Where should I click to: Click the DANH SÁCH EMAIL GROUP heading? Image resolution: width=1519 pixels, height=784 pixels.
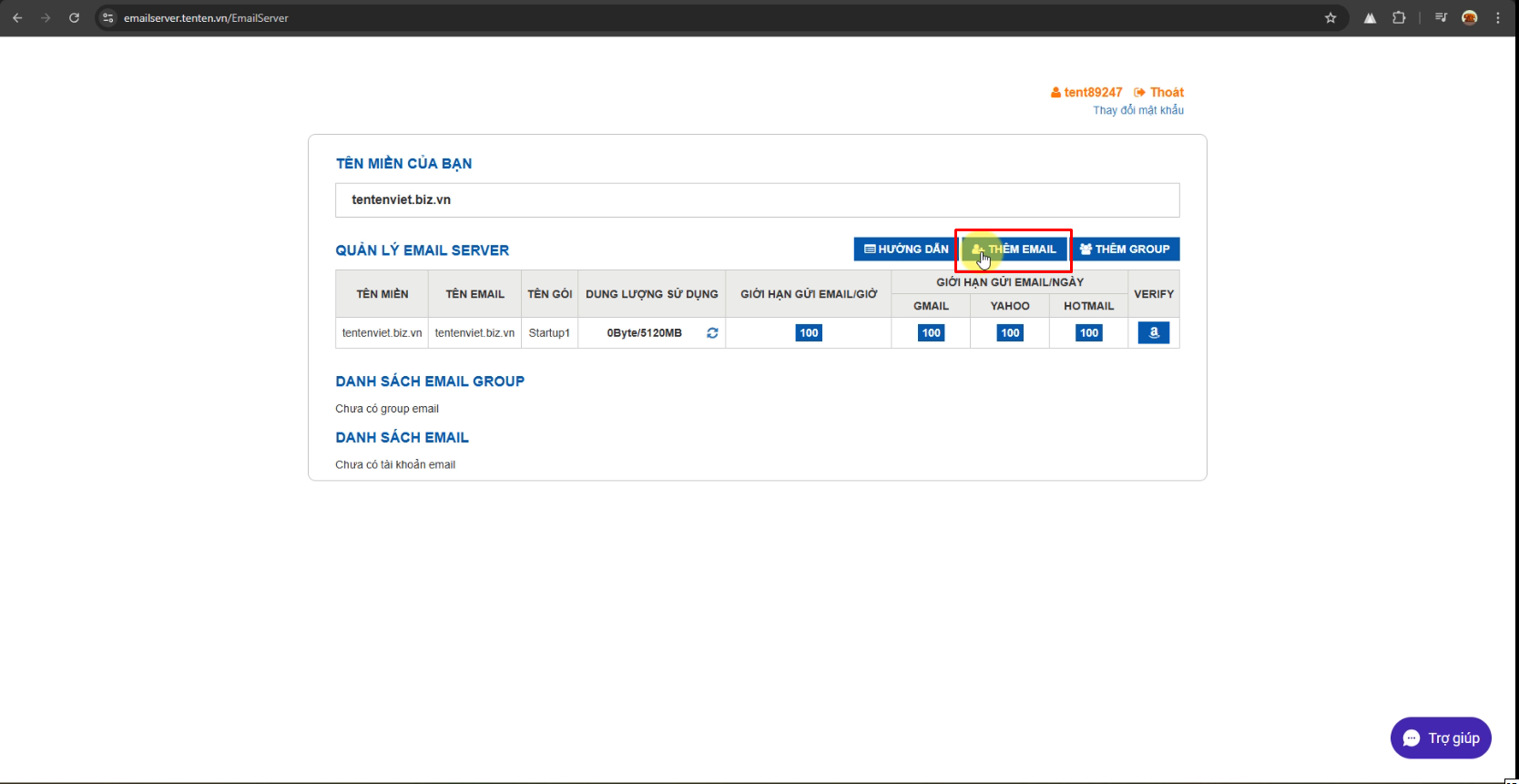click(430, 382)
